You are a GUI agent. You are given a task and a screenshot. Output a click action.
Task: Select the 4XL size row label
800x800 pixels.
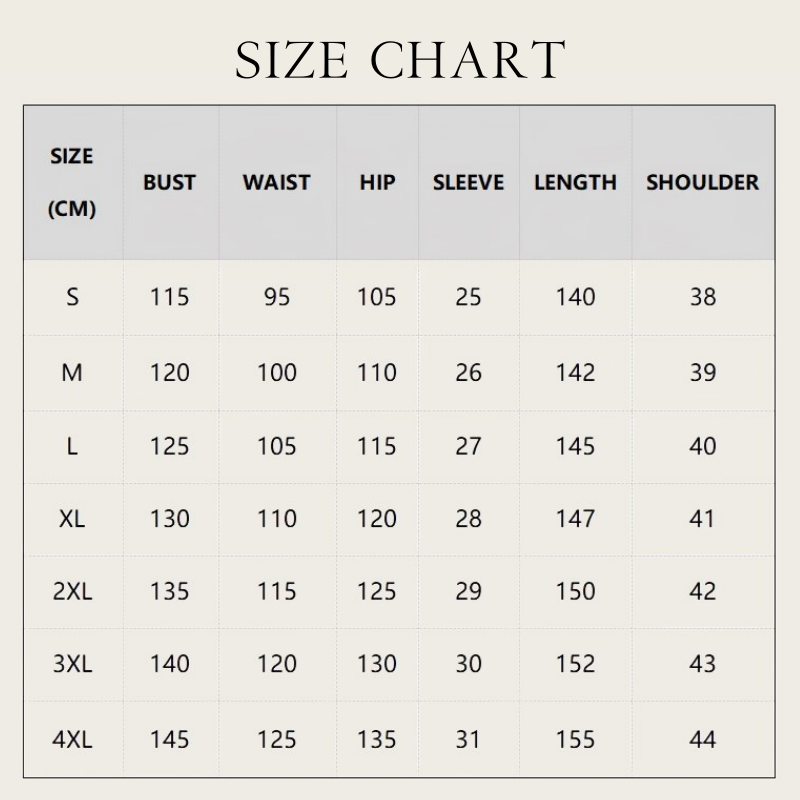72,740
